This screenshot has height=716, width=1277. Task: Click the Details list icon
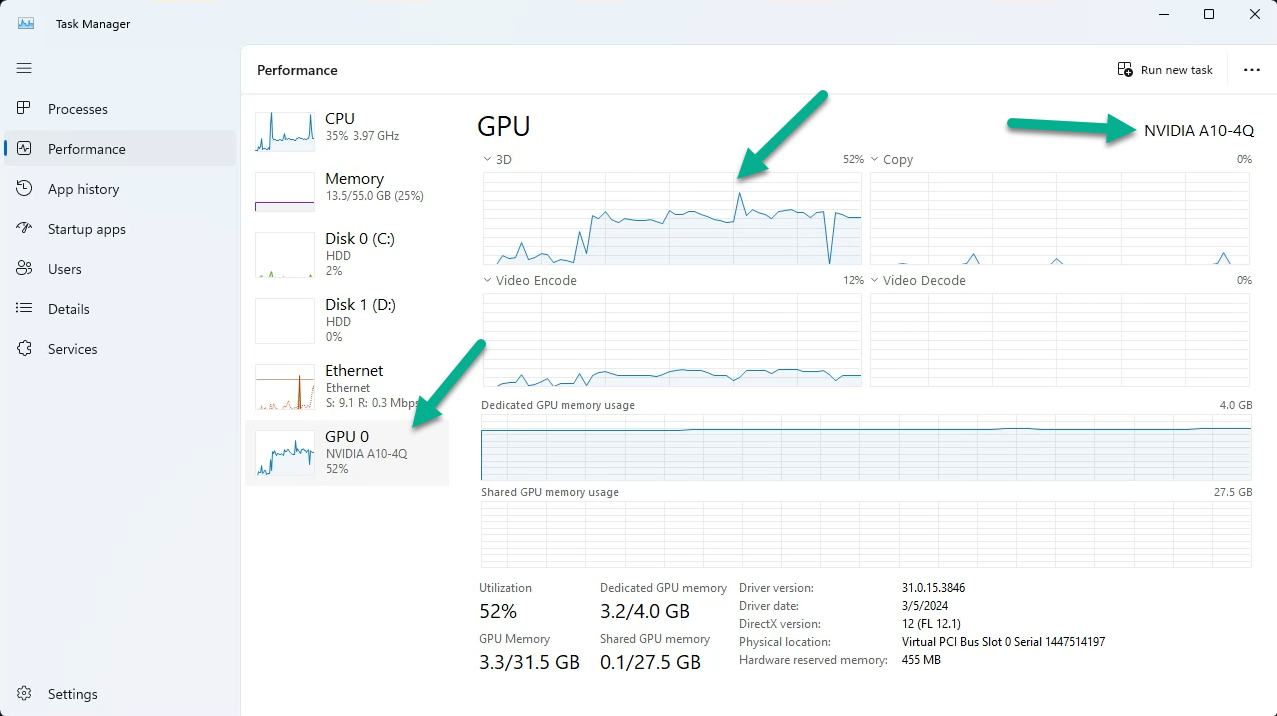point(25,308)
